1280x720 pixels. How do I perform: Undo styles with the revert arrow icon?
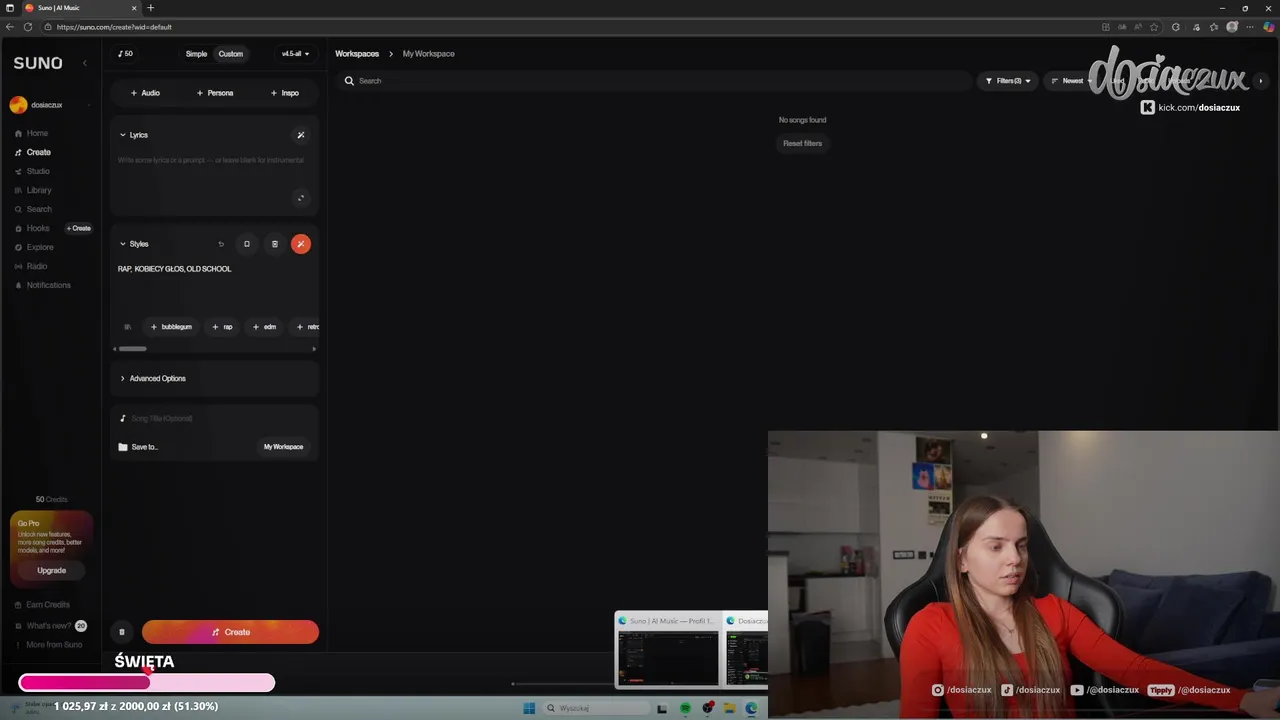click(x=221, y=244)
